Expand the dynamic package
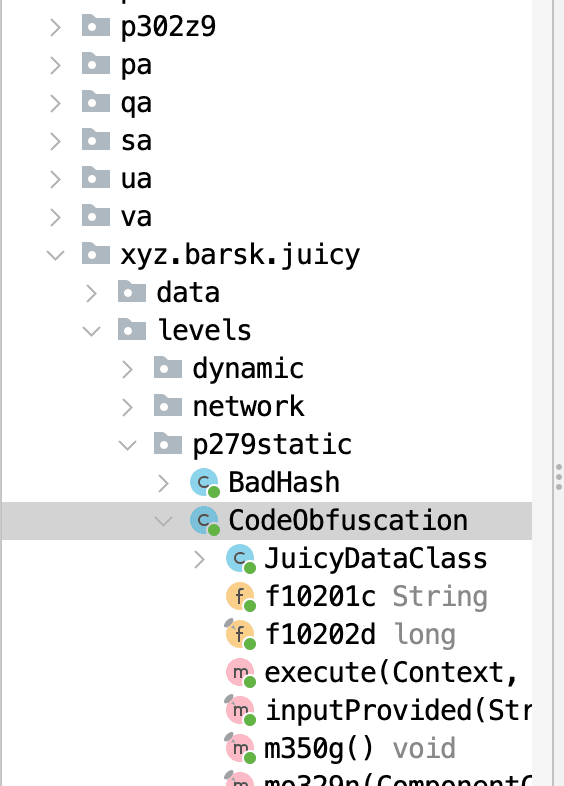The image size is (564, 786). [128, 369]
